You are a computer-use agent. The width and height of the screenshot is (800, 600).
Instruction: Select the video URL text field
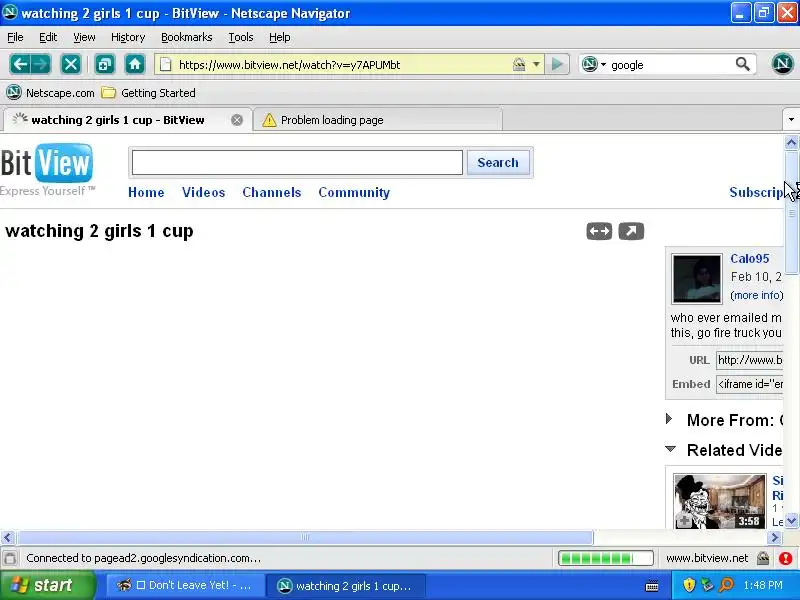[749, 360]
